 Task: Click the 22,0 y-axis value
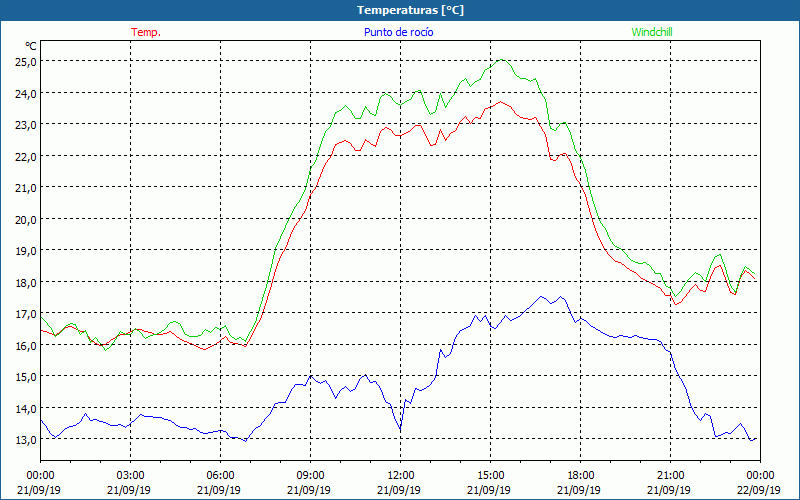click(x=26, y=156)
